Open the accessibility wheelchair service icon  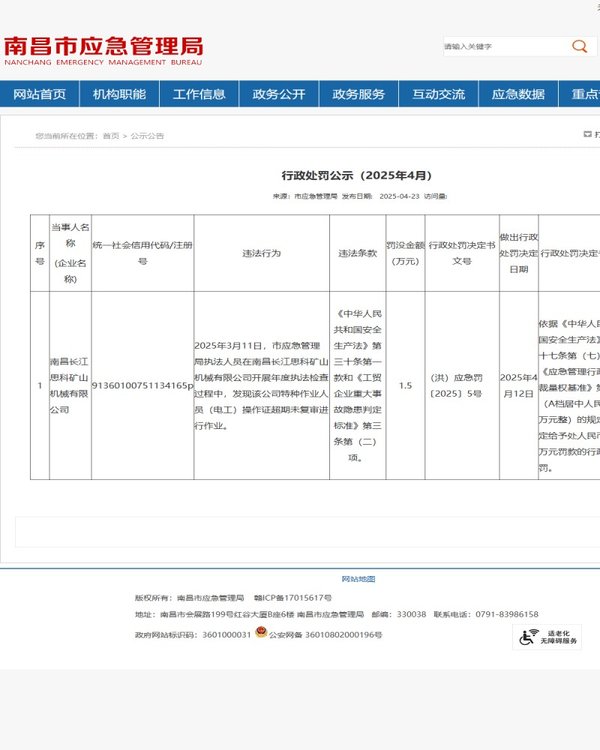point(546,636)
